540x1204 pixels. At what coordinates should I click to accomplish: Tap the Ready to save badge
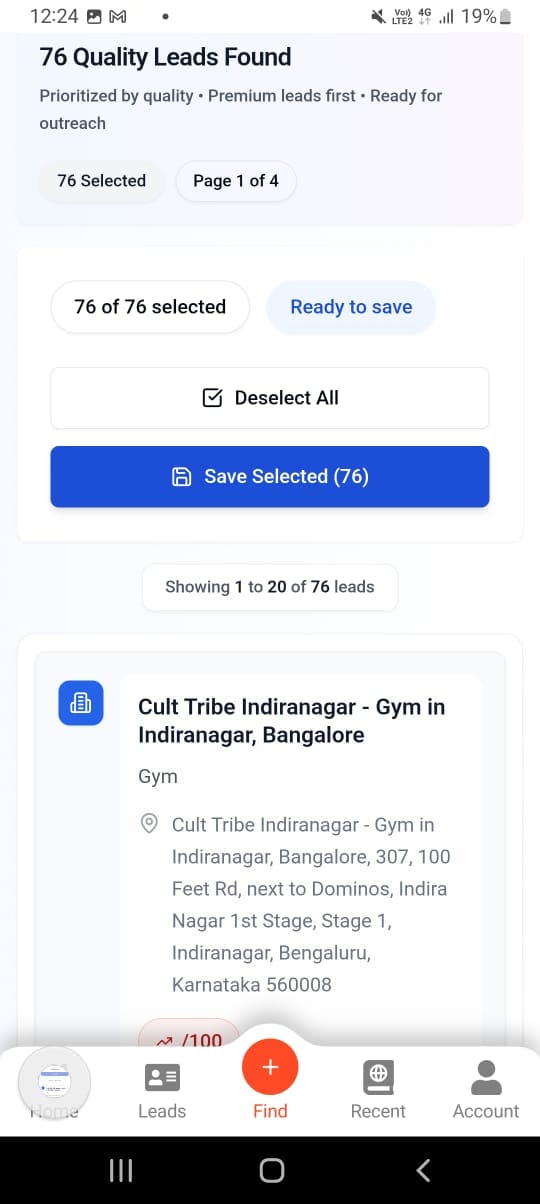coord(351,307)
